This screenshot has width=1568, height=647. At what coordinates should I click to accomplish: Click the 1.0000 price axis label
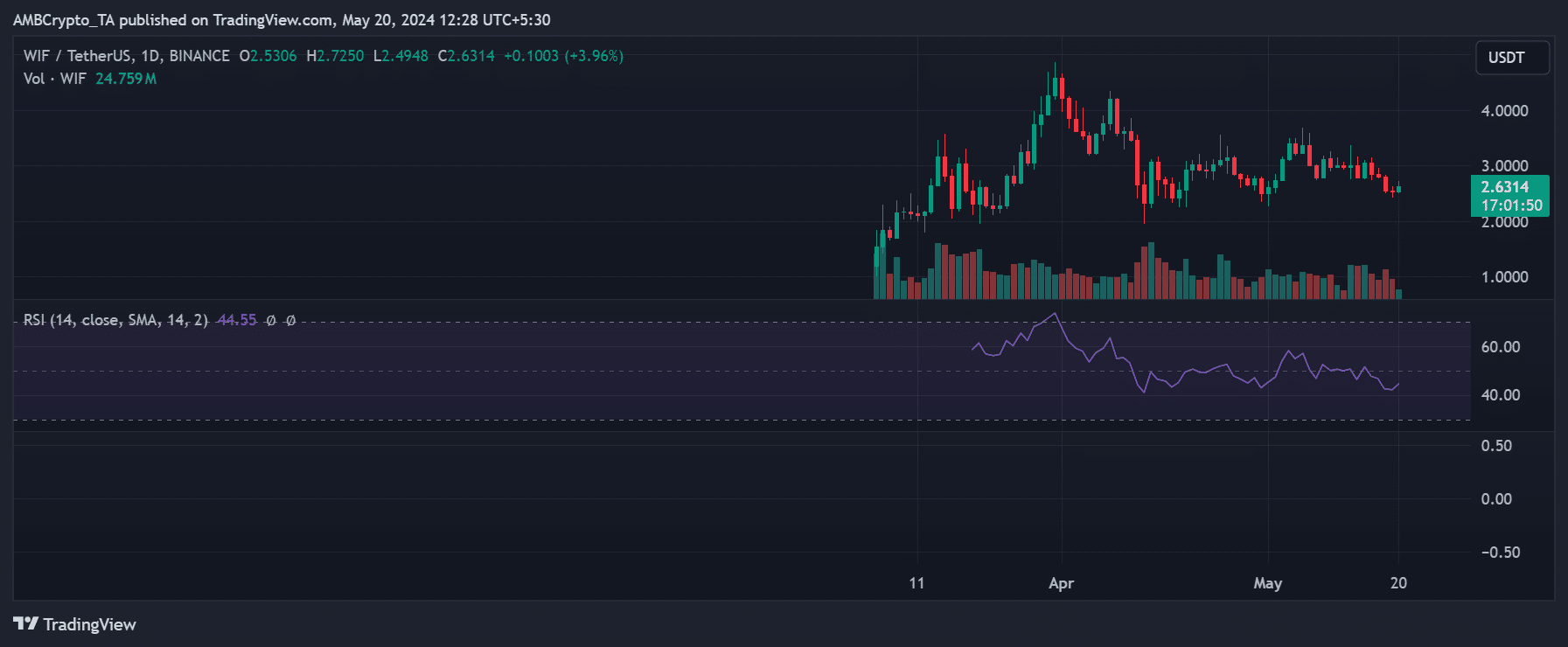point(1504,277)
